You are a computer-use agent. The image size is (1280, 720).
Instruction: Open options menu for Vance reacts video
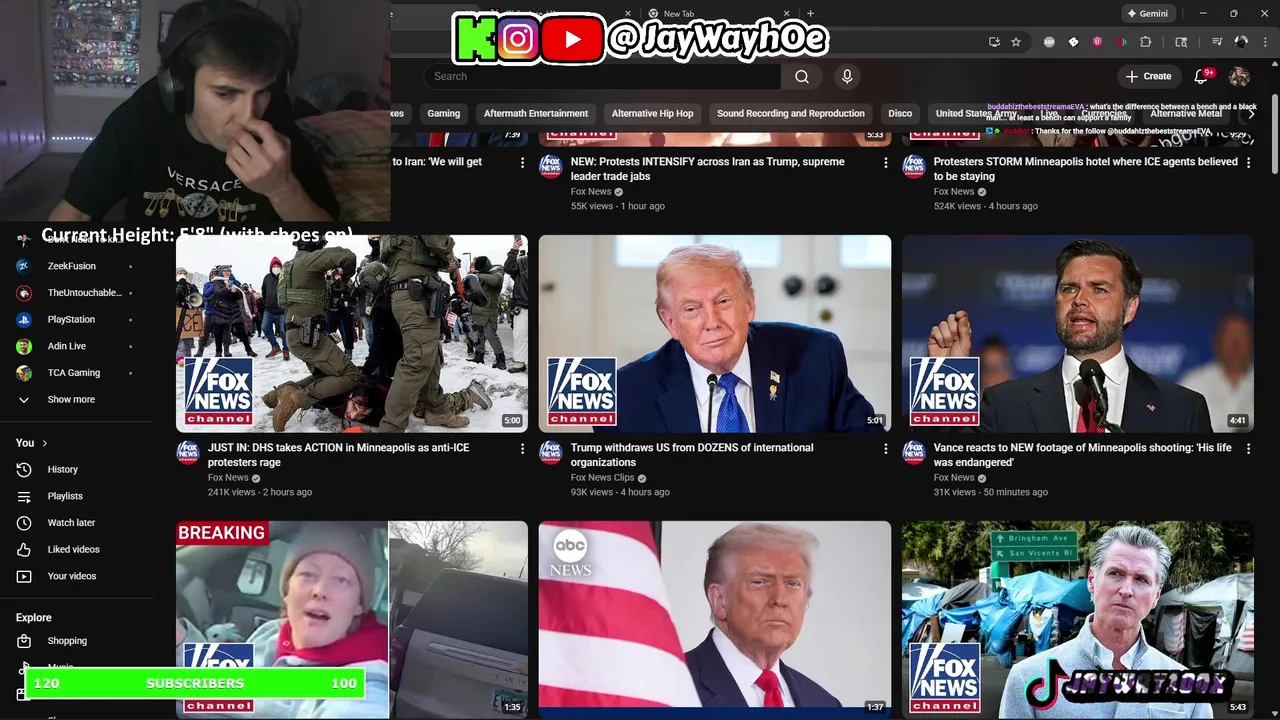(x=1248, y=449)
